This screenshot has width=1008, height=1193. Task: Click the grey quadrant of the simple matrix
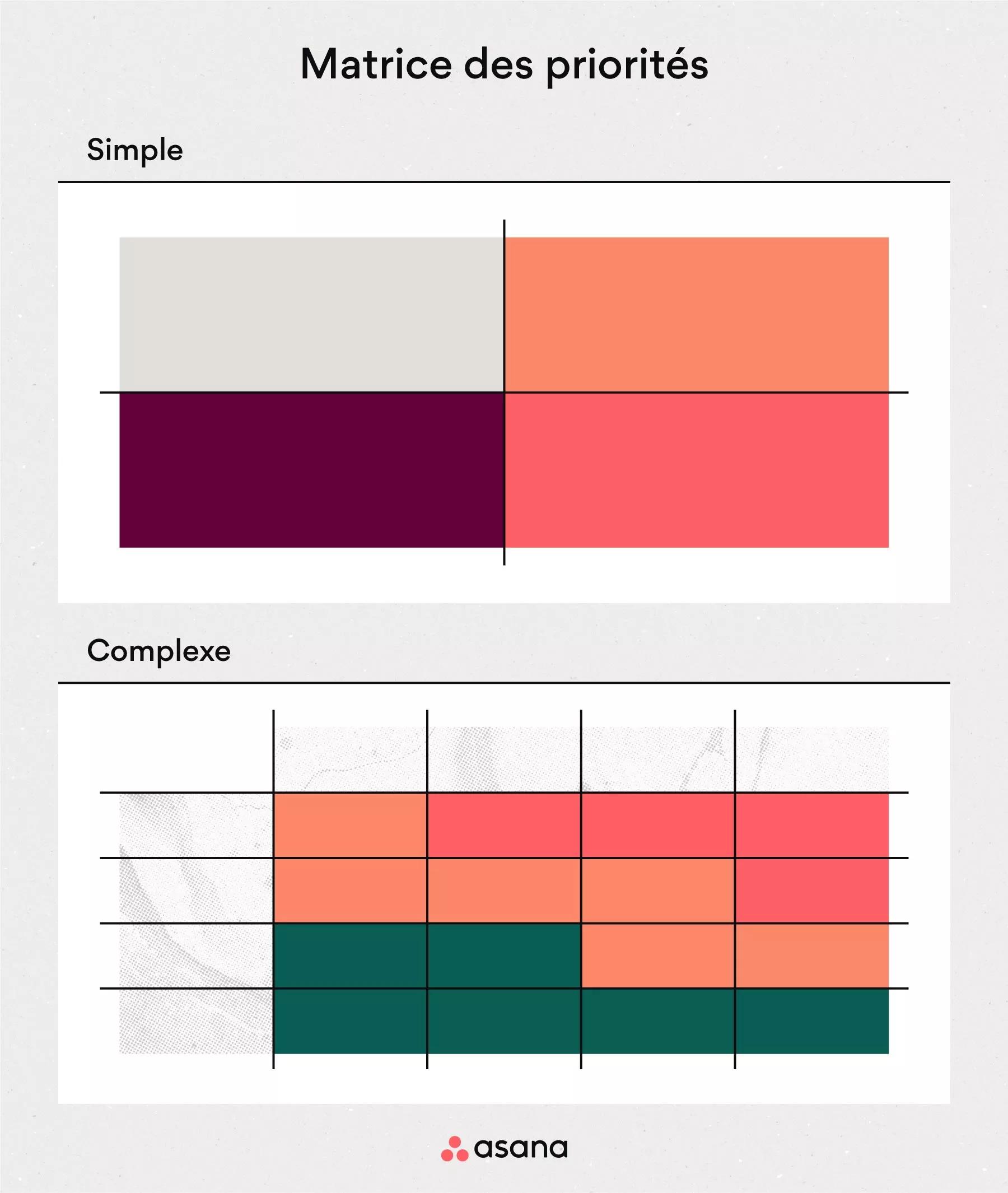(x=311, y=314)
